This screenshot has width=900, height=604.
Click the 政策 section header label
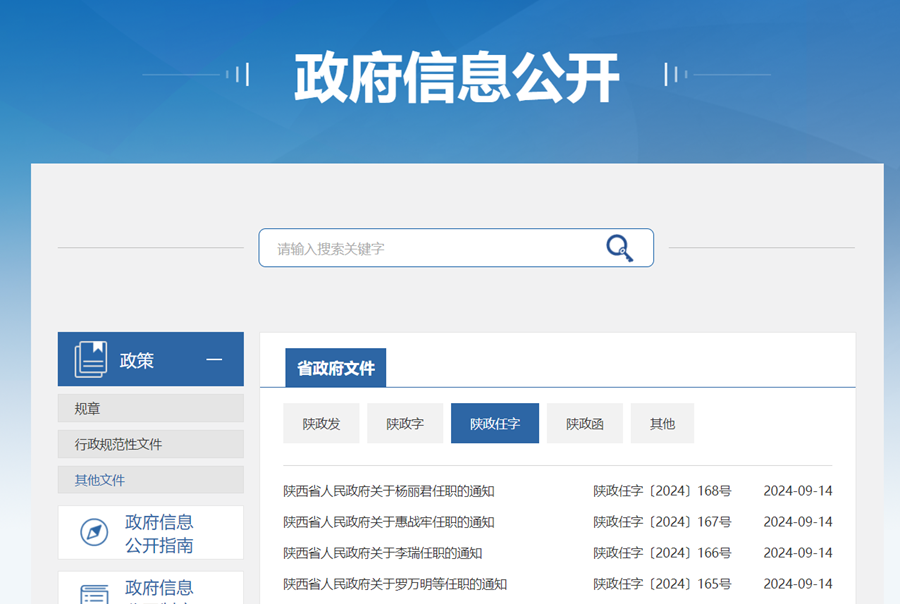[x=137, y=361]
